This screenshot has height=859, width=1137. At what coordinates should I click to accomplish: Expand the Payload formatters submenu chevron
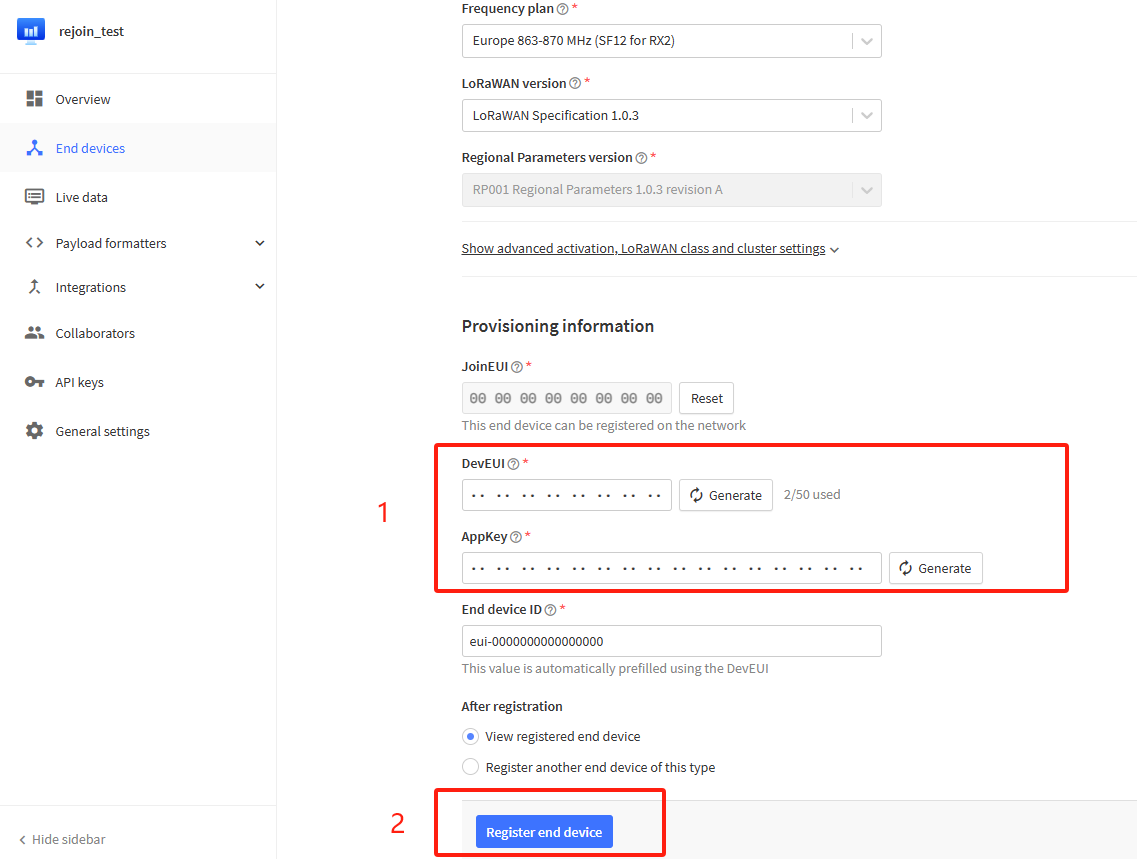pyautogui.click(x=260, y=244)
